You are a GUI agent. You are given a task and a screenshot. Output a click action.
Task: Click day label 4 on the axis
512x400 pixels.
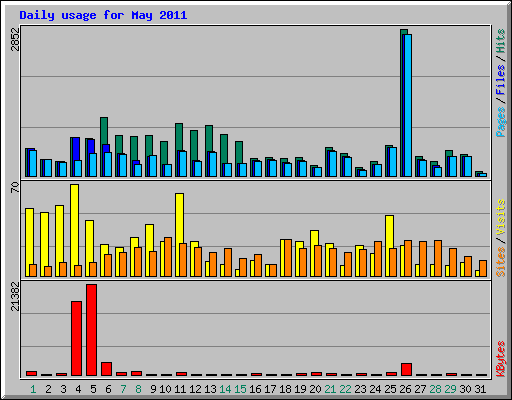click(78, 389)
